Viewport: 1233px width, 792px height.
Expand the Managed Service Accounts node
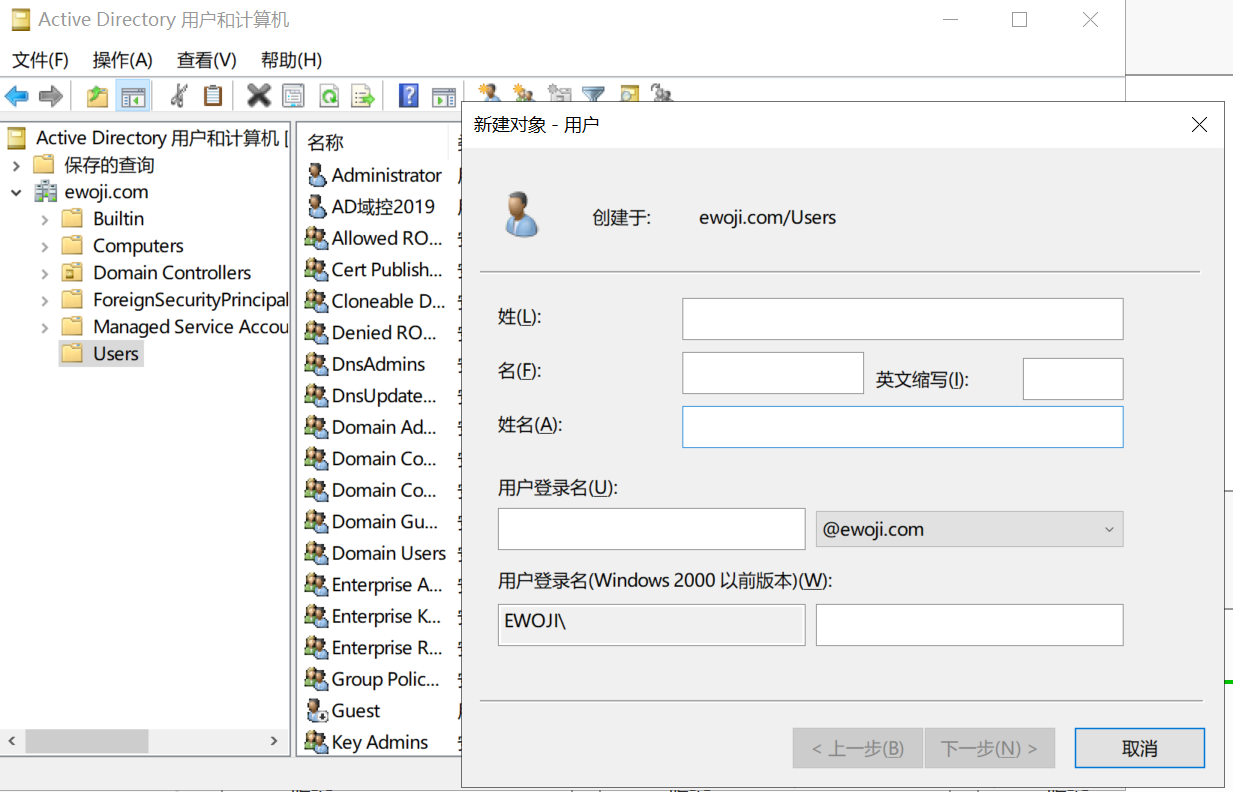[45, 327]
